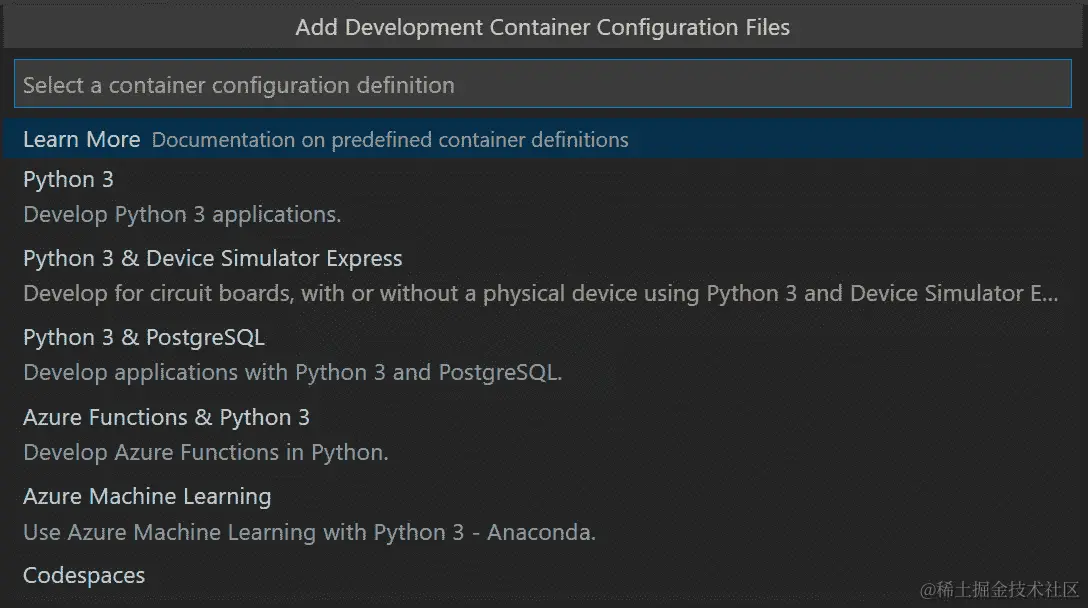Select Azure Functions & Python 3 option
1088x608 pixels.
click(166, 417)
